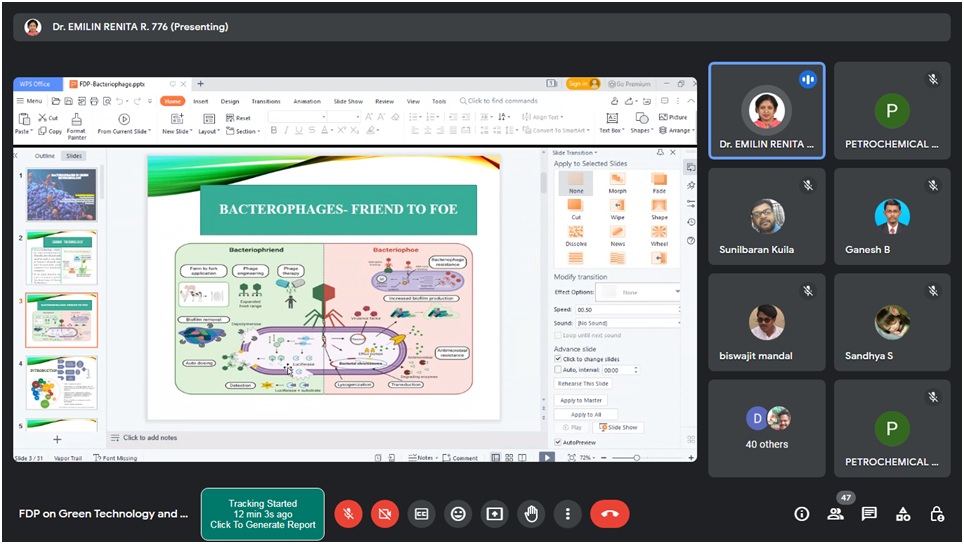Click the raise hand icon
This screenshot has height=544, width=964.
tap(531, 514)
